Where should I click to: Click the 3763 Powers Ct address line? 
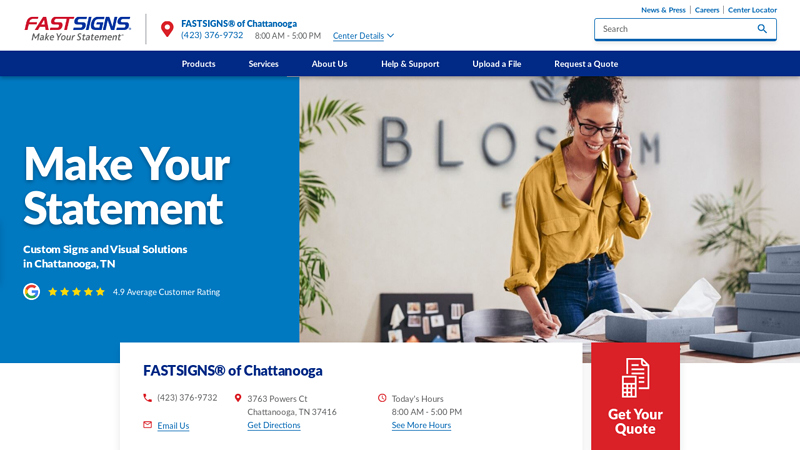tap(278, 398)
